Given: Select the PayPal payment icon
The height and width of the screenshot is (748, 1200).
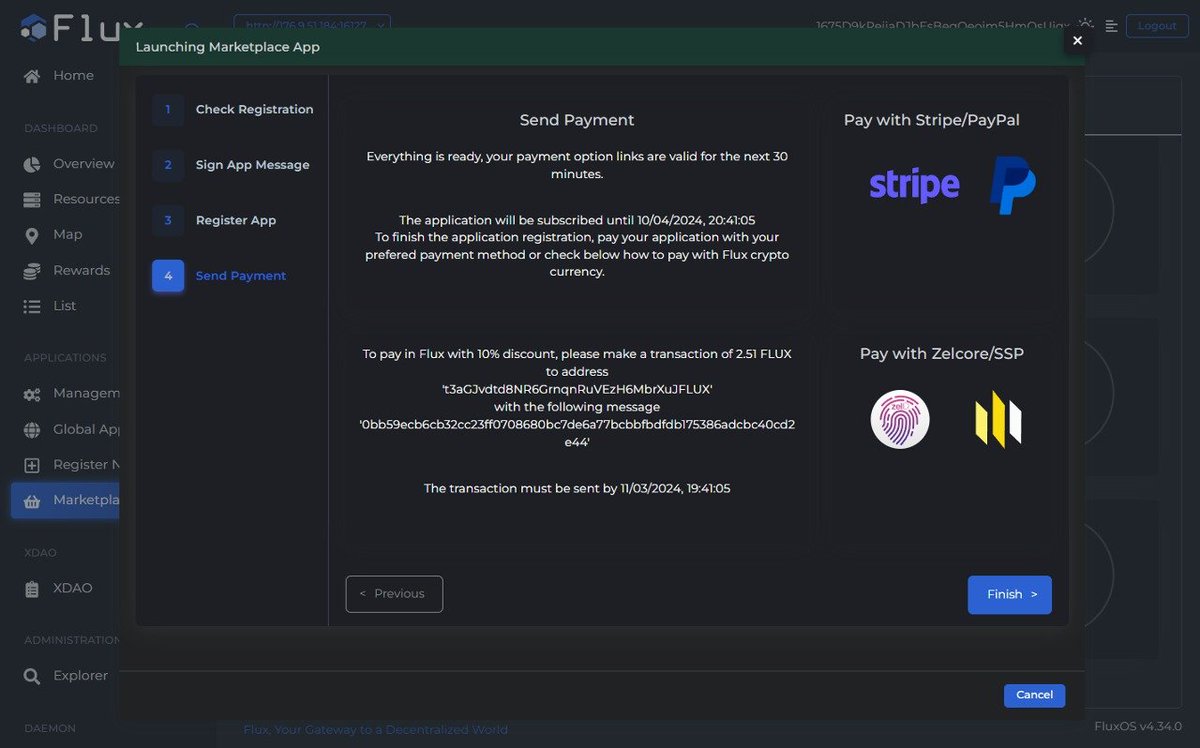Looking at the screenshot, I should coord(1011,184).
